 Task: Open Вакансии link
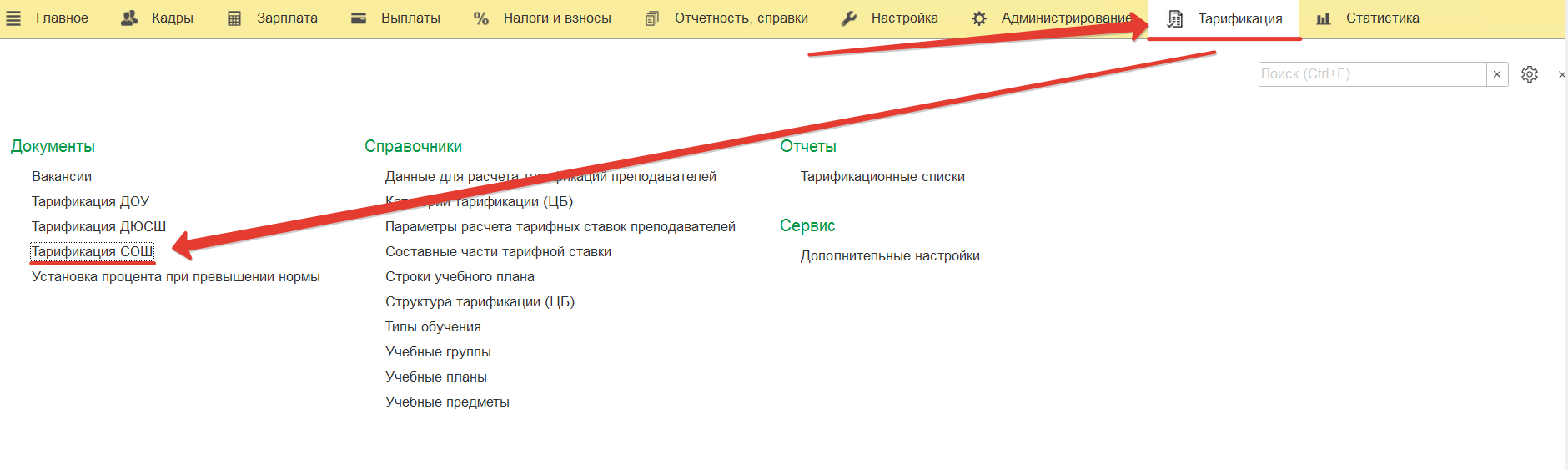point(62,176)
